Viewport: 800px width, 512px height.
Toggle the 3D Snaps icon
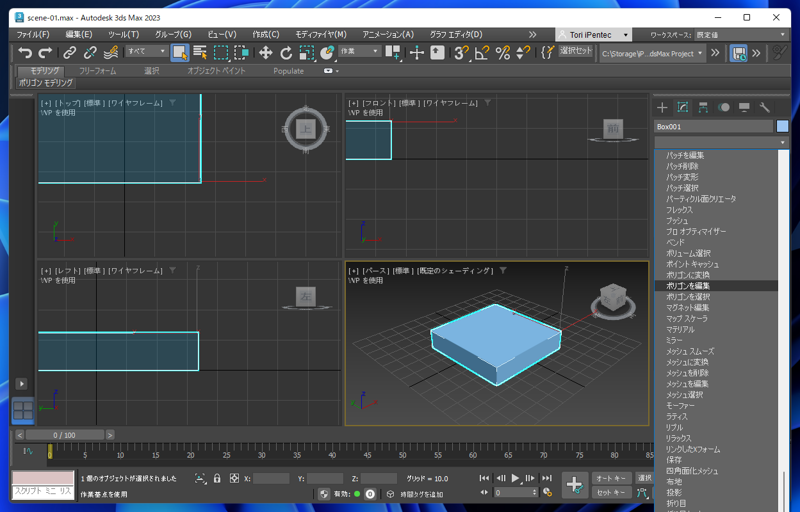[x=461, y=52]
